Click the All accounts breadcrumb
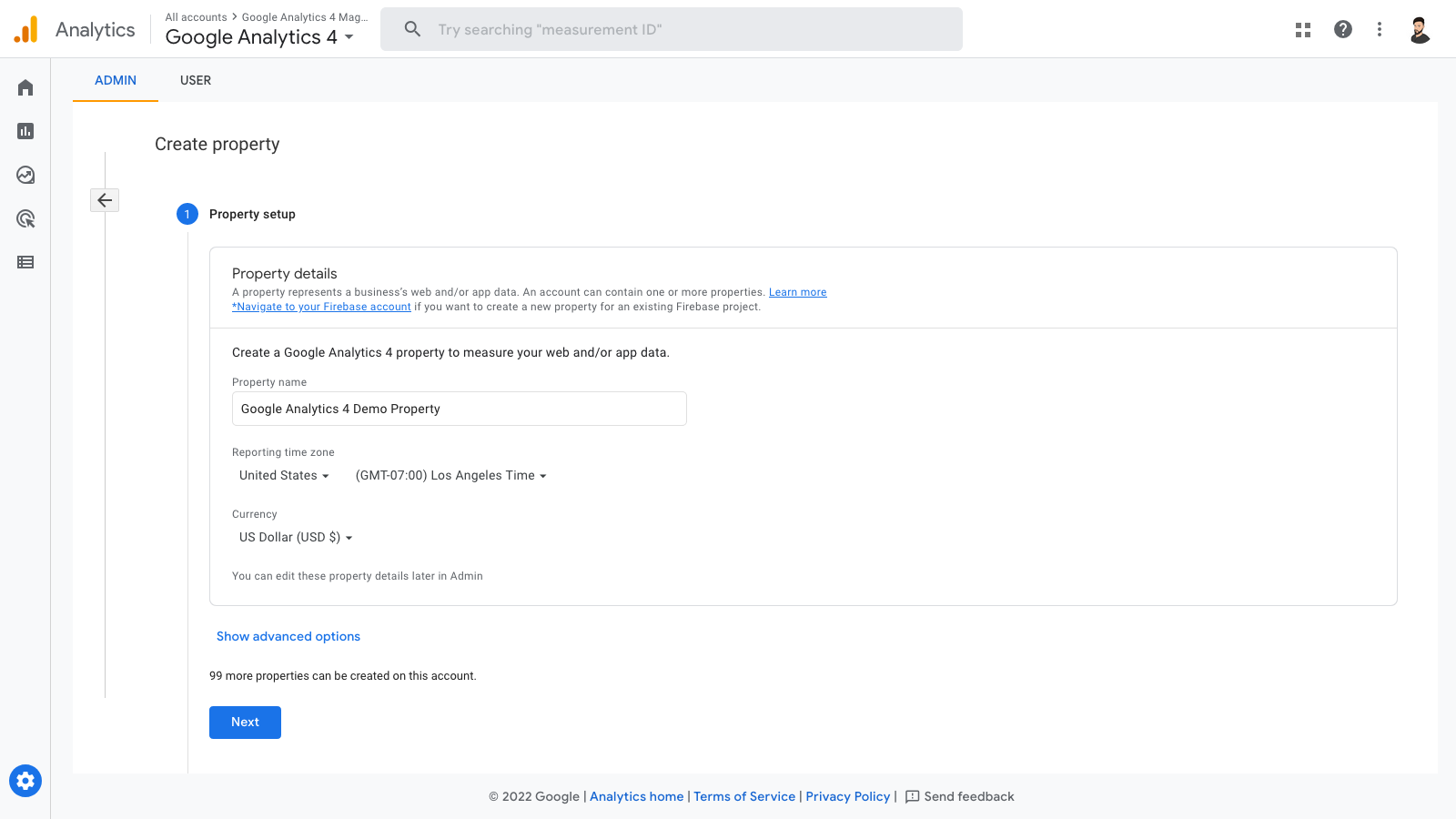Viewport: 1456px width, 819px height. tap(196, 17)
